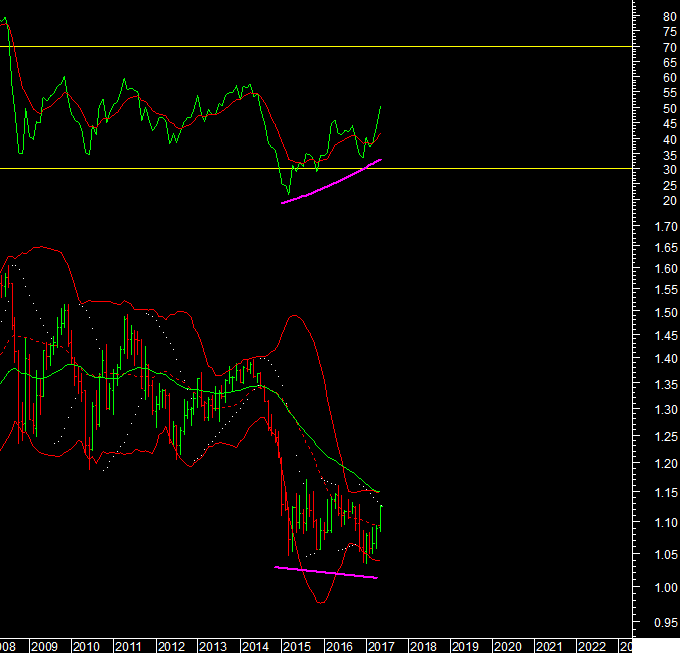
Task: Click the 20 indicator scale value
Action: click(670, 201)
